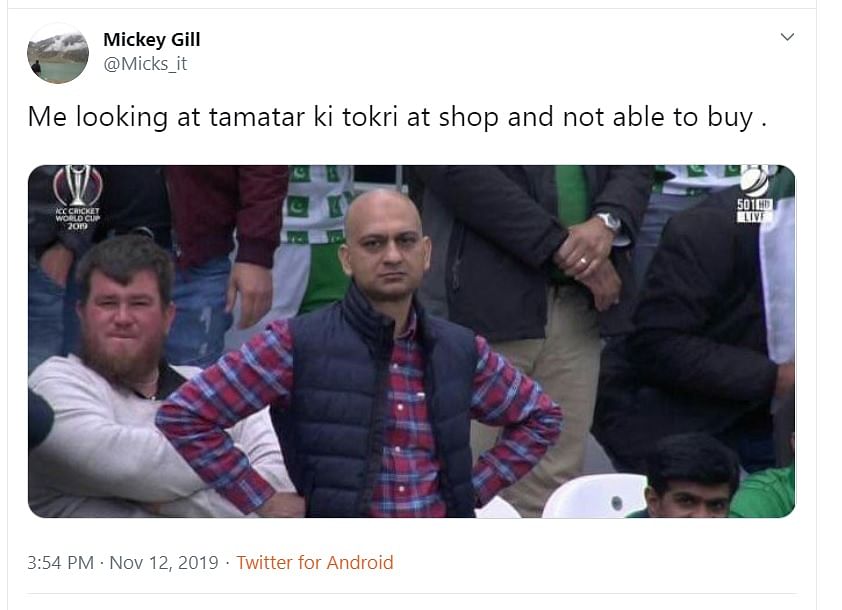The height and width of the screenshot is (610, 842).
Task: Open Mickey Gill's profile avatar
Action: pos(58,53)
